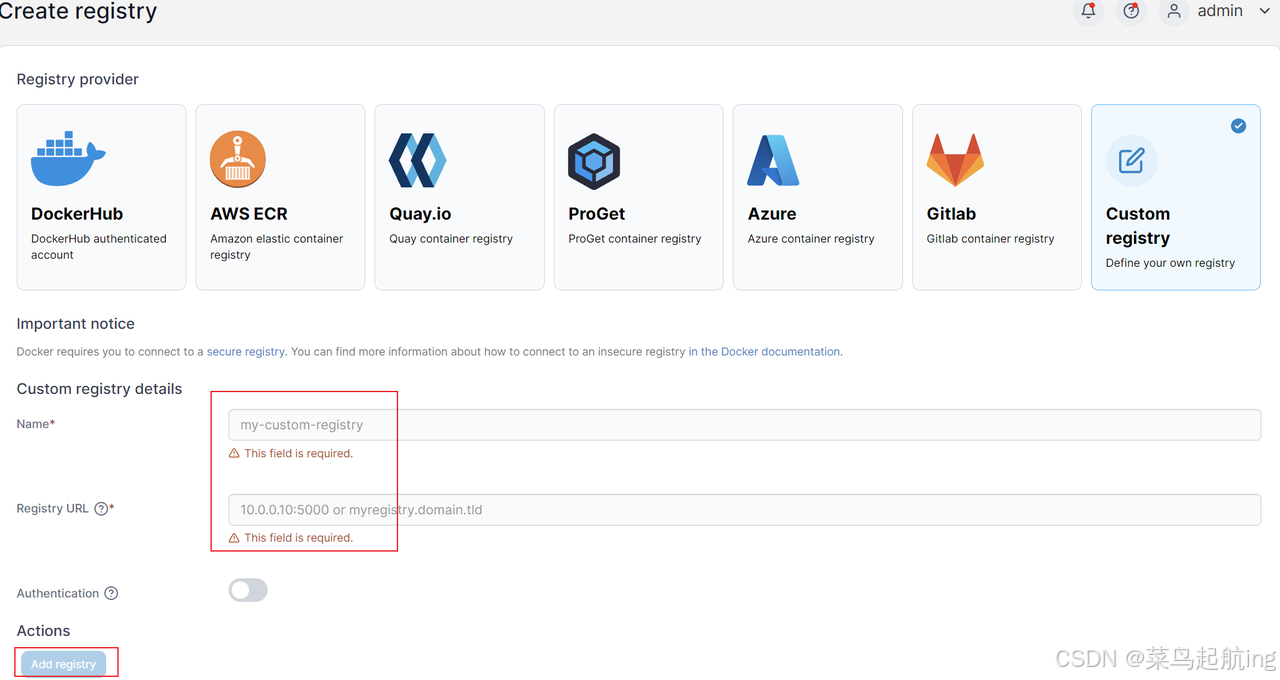Viewport: 1280px width, 680px height.
Task: Click the 'Important notice' heading
Action: 76,324
